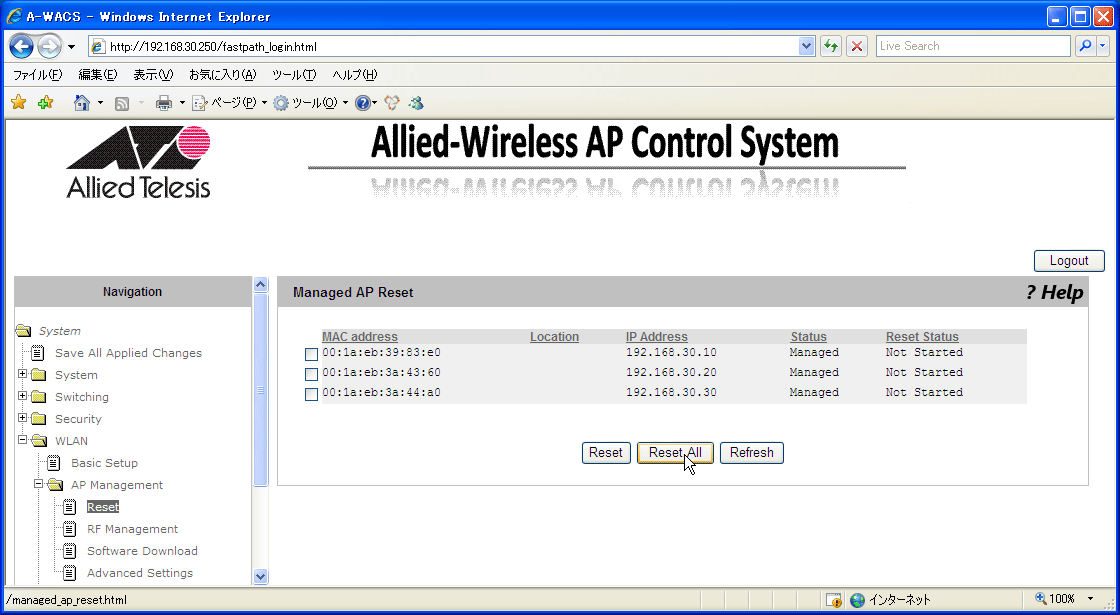Image resolution: width=1120 pixels, height=615 pixels.
Task: Select the Reset page in navigation tree
Action: coord(103,507)
